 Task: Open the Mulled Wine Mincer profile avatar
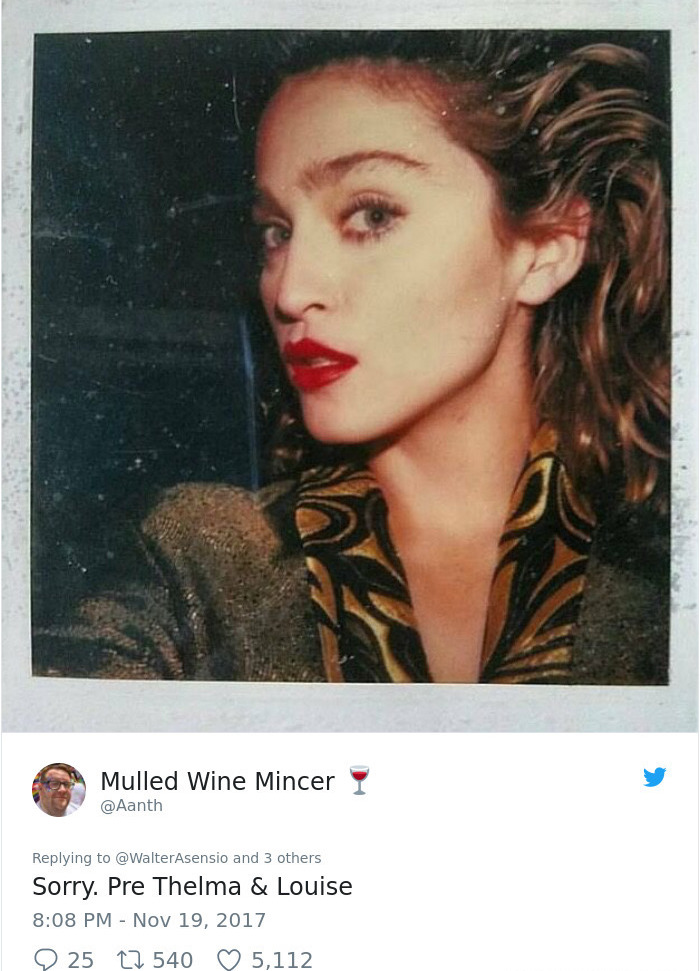(x=59, y=790)
